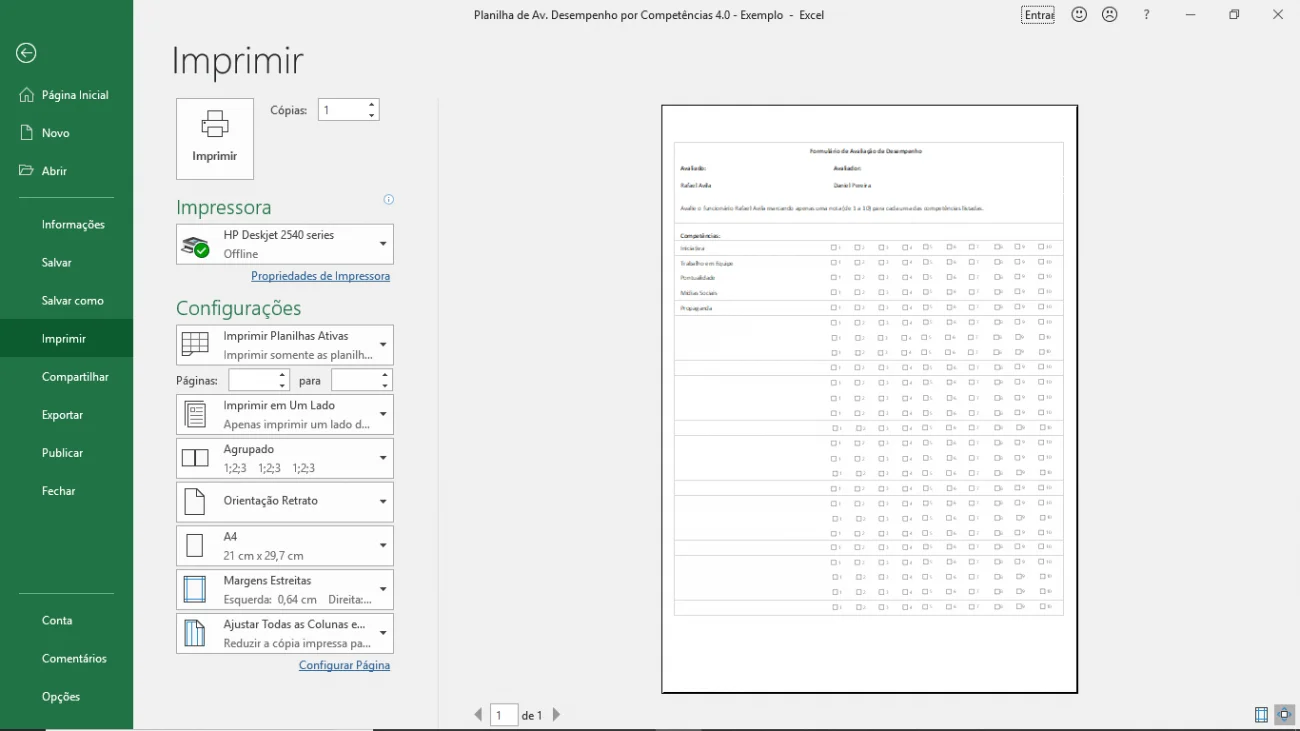Click the active sheets grid icon
Viewport: 1300px width, 731px height.
pyautogui.click(x=195, y=345)
